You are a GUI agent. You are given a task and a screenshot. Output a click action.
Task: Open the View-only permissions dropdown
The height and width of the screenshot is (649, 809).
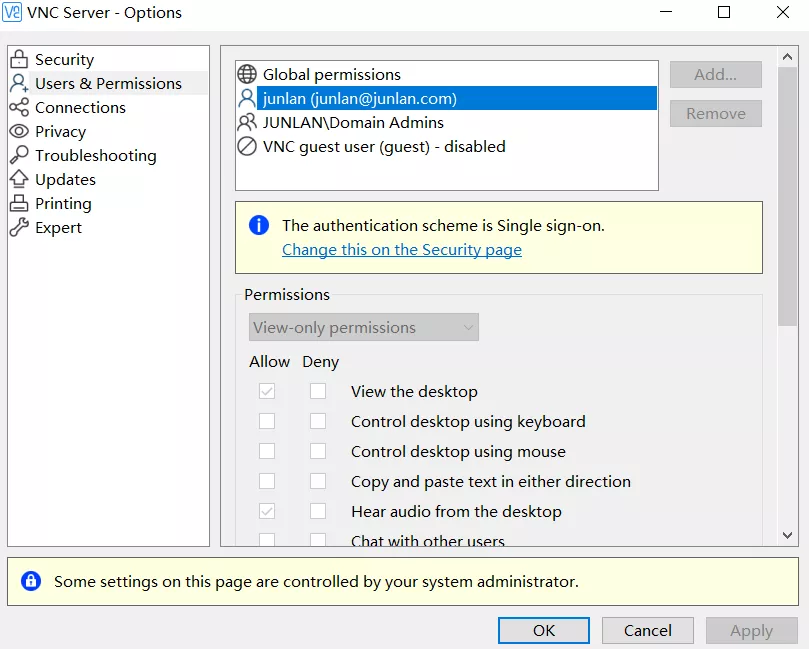pos(363,328)
